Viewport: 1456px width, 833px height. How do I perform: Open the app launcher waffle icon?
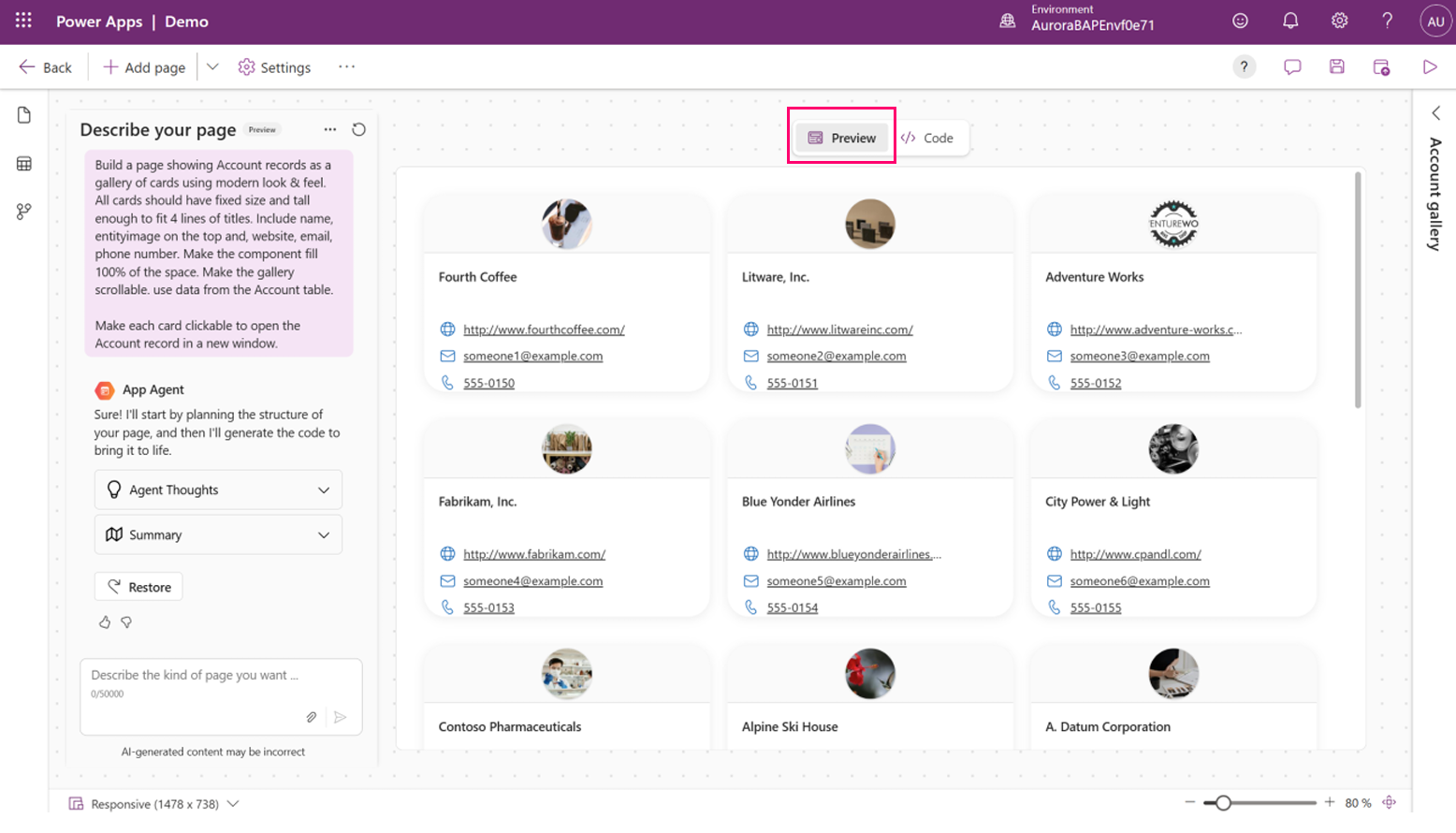[x=23, y=21]
